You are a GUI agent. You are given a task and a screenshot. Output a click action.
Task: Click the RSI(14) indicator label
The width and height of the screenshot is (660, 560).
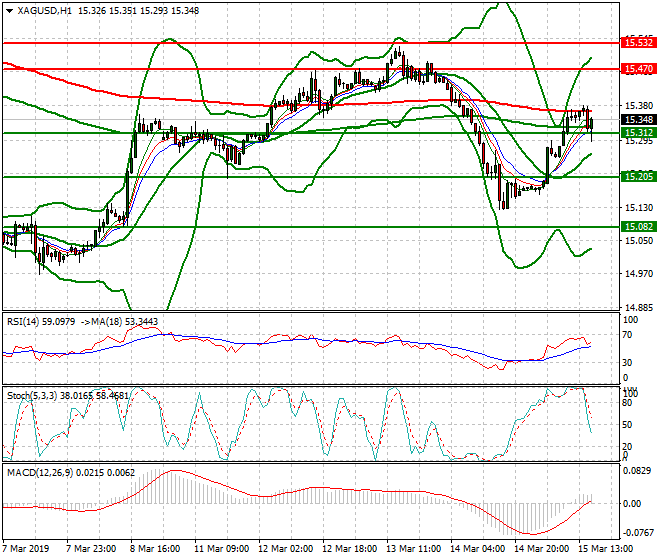pos(25,321)
